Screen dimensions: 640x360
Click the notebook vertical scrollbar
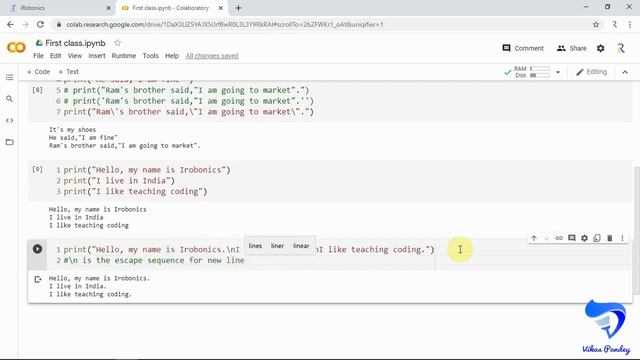pyautogui.click(x=637, y=231)
